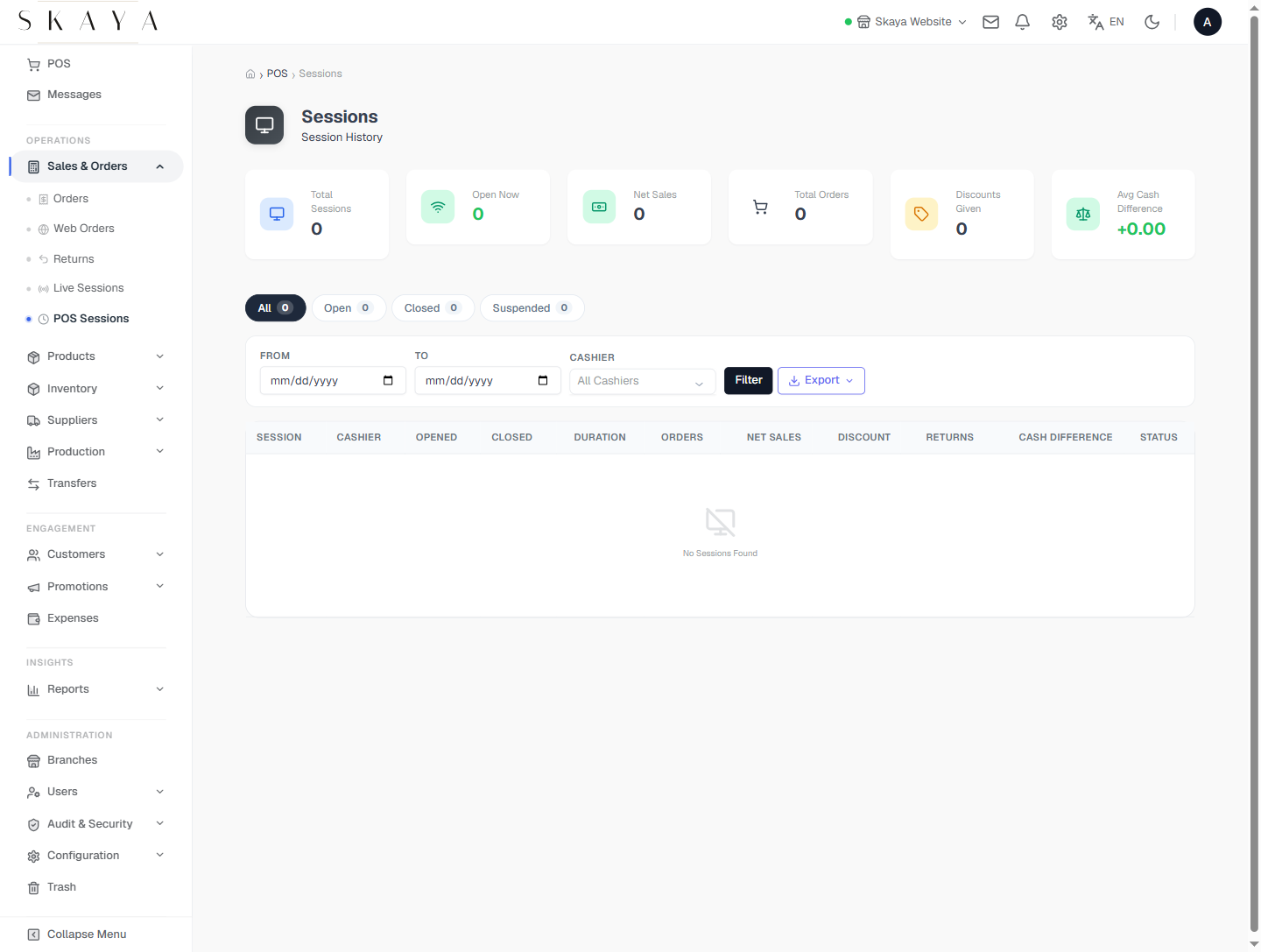
Task: Change language via EN translate icon
Action: point(1105,22)
